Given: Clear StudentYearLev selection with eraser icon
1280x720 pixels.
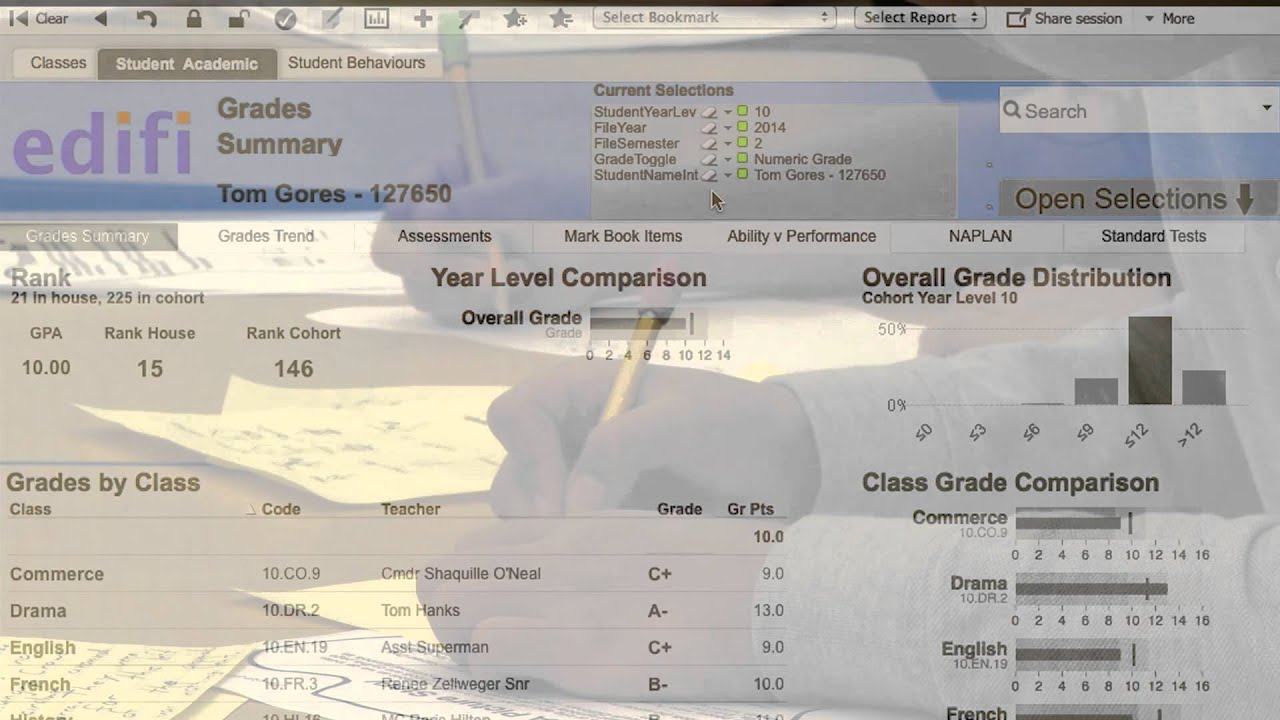Looking at the screenshot, I should pyautogui.click(x=709, y=112).
